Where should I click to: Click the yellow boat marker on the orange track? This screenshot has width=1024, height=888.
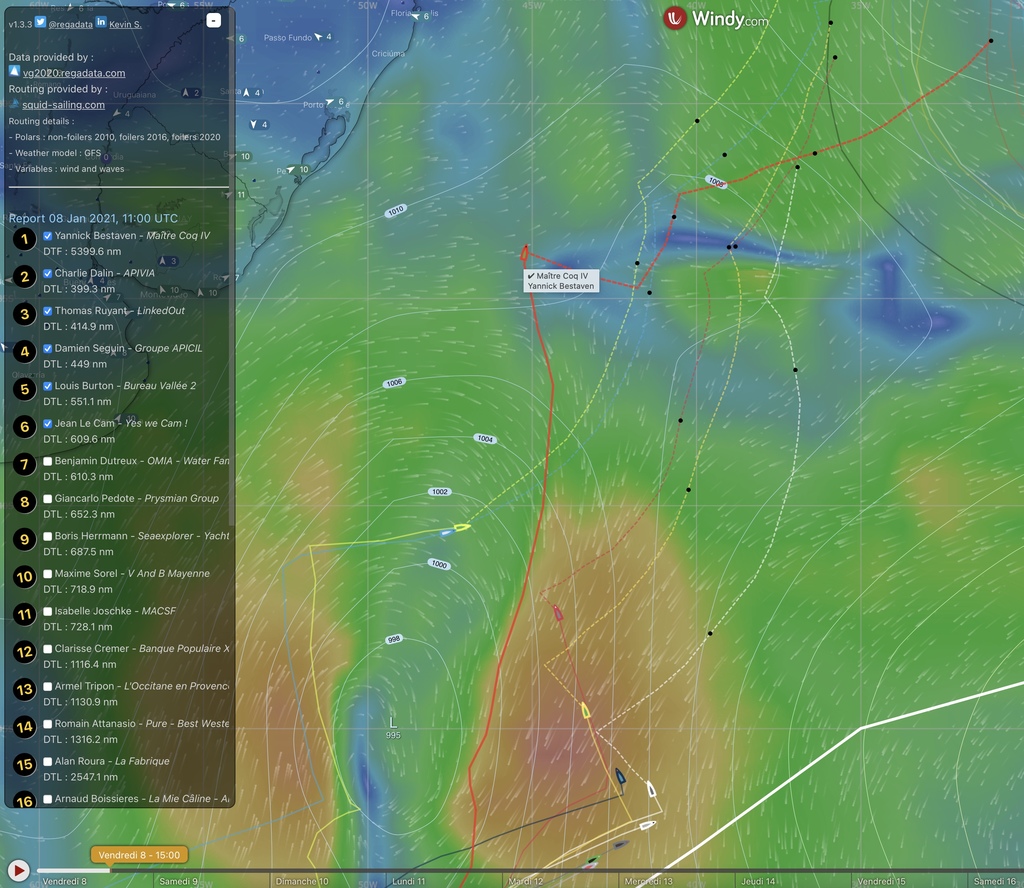(x=586, y=710)
